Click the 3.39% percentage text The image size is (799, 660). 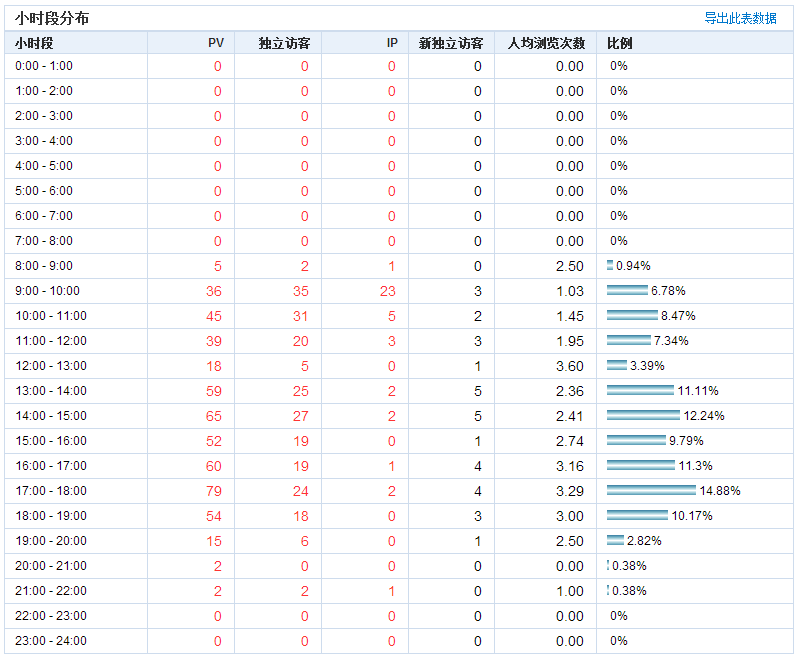647,365
